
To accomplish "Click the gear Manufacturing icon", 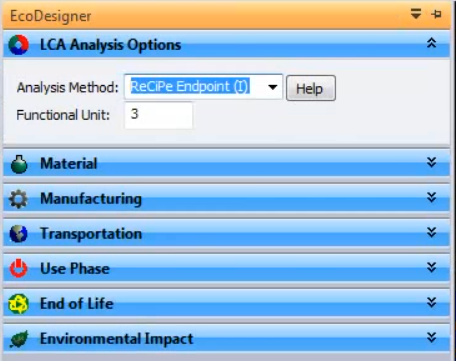I will (18, 199).
